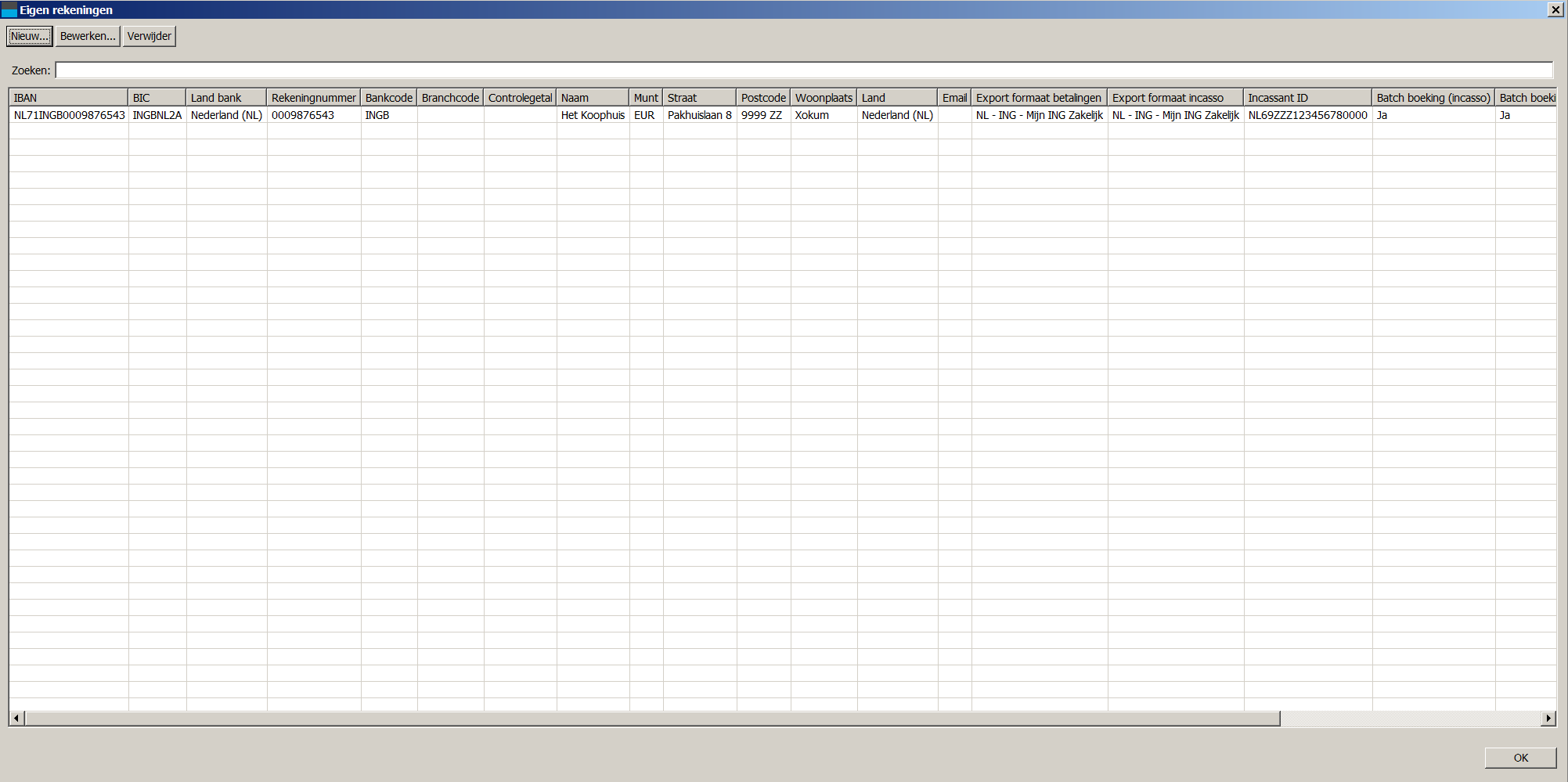The image size is (1568, 782).
Task: Sort by Export formaat incasso header
Action: click(x=1176, y=98)
